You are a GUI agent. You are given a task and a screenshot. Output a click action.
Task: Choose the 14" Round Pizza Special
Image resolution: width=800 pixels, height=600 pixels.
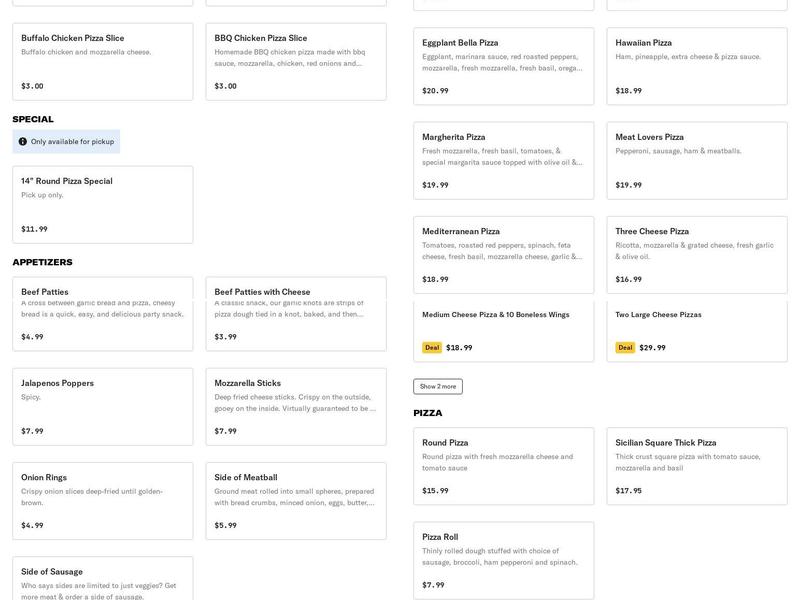(x=102, y=205)
